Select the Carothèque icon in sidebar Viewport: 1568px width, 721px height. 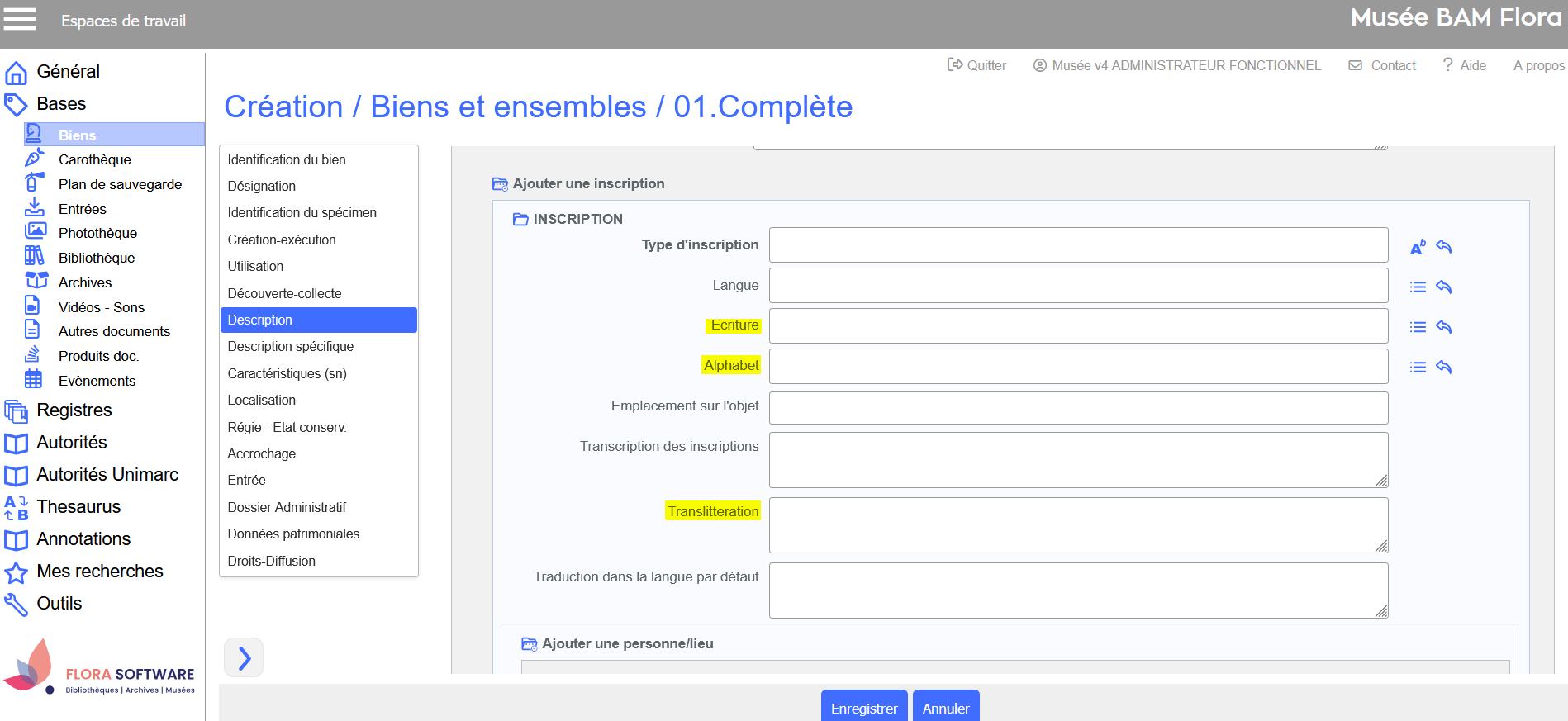[34, 158]
